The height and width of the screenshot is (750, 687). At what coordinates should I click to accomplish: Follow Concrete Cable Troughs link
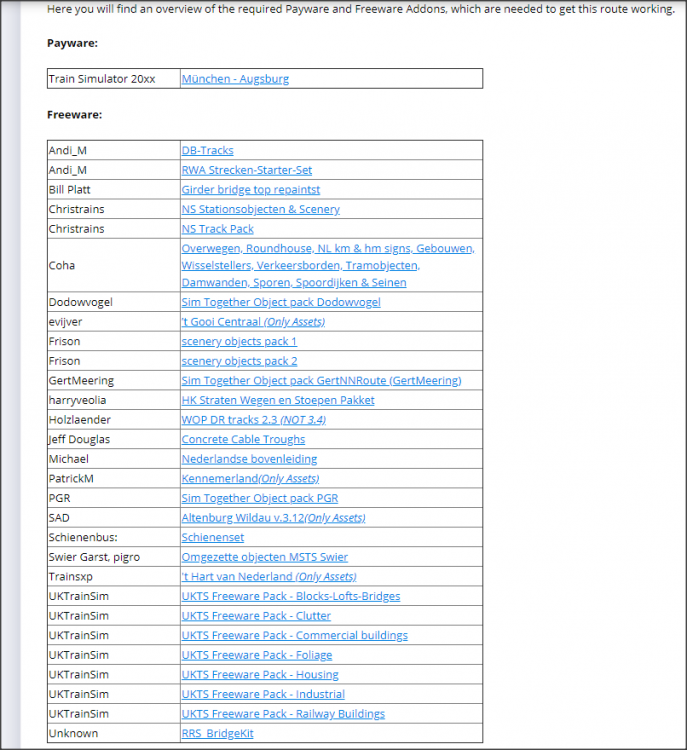(243, 440)
